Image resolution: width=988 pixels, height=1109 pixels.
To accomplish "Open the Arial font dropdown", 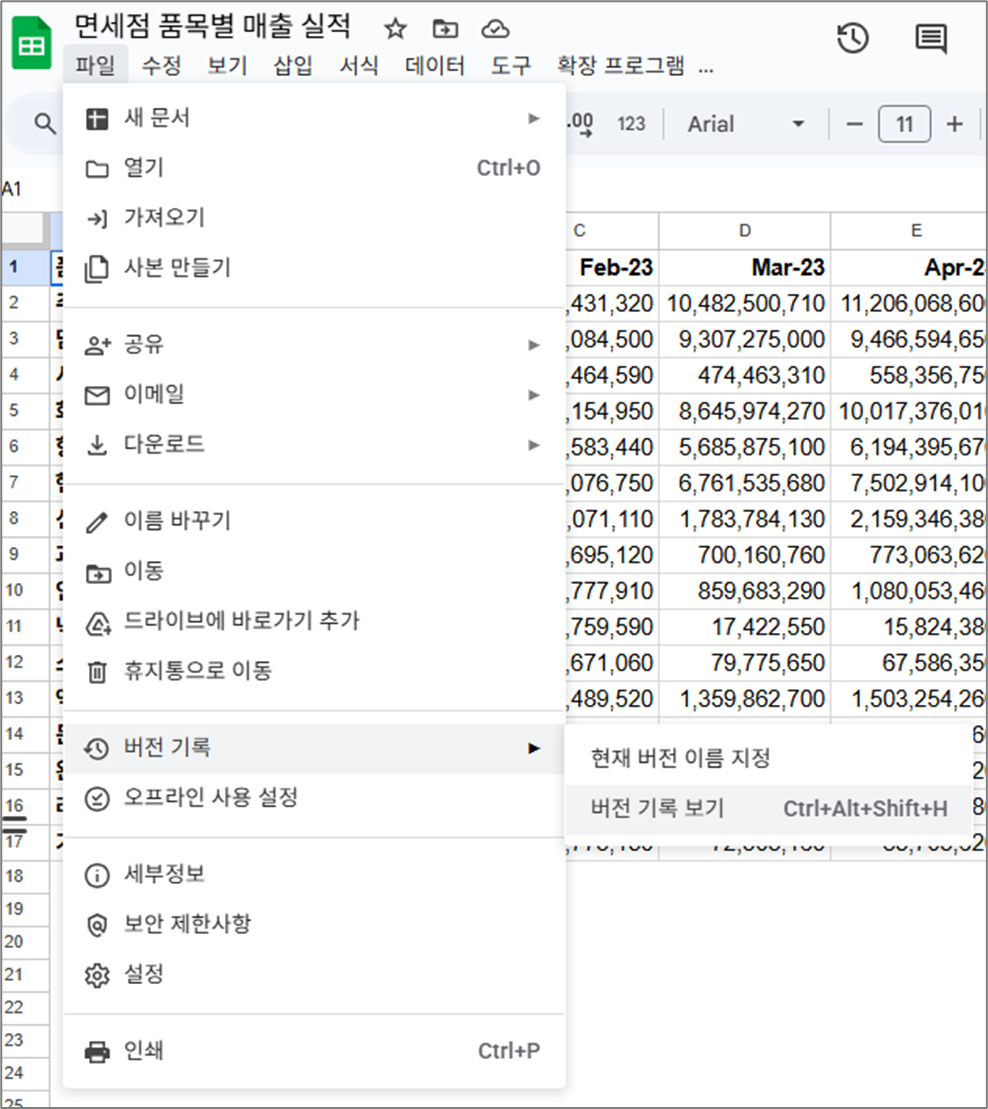I will 745,124.
